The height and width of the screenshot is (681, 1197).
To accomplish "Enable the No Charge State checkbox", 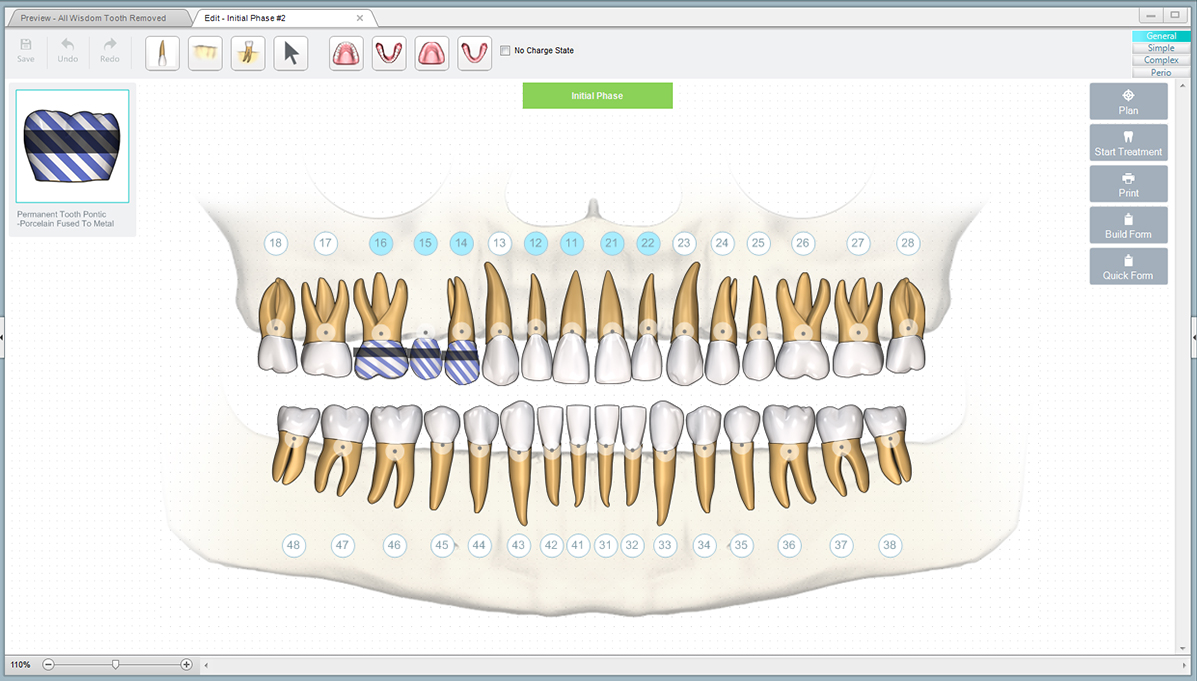I will [505, 50].
